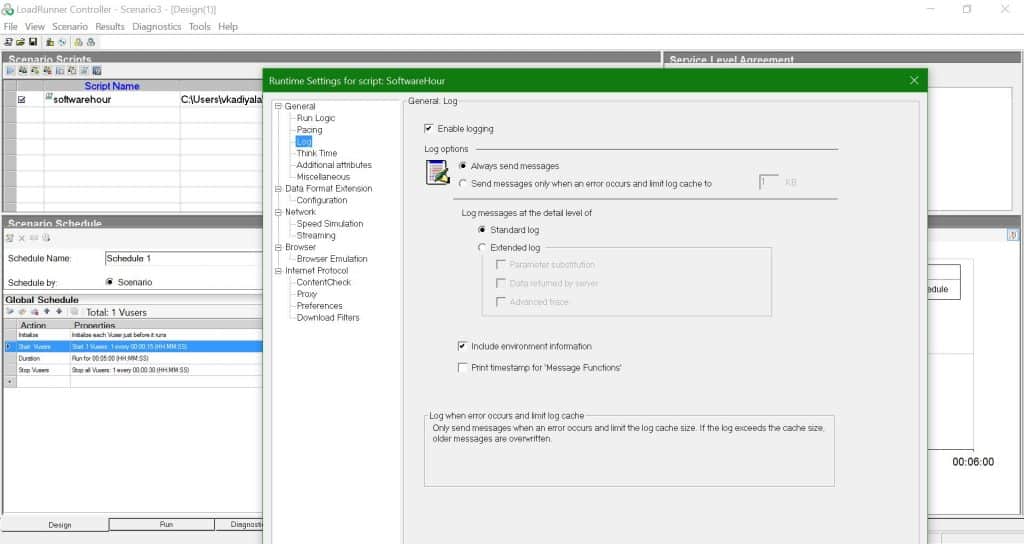
Task: Click the new schedule icon left of the X
Action: (10, 238)
